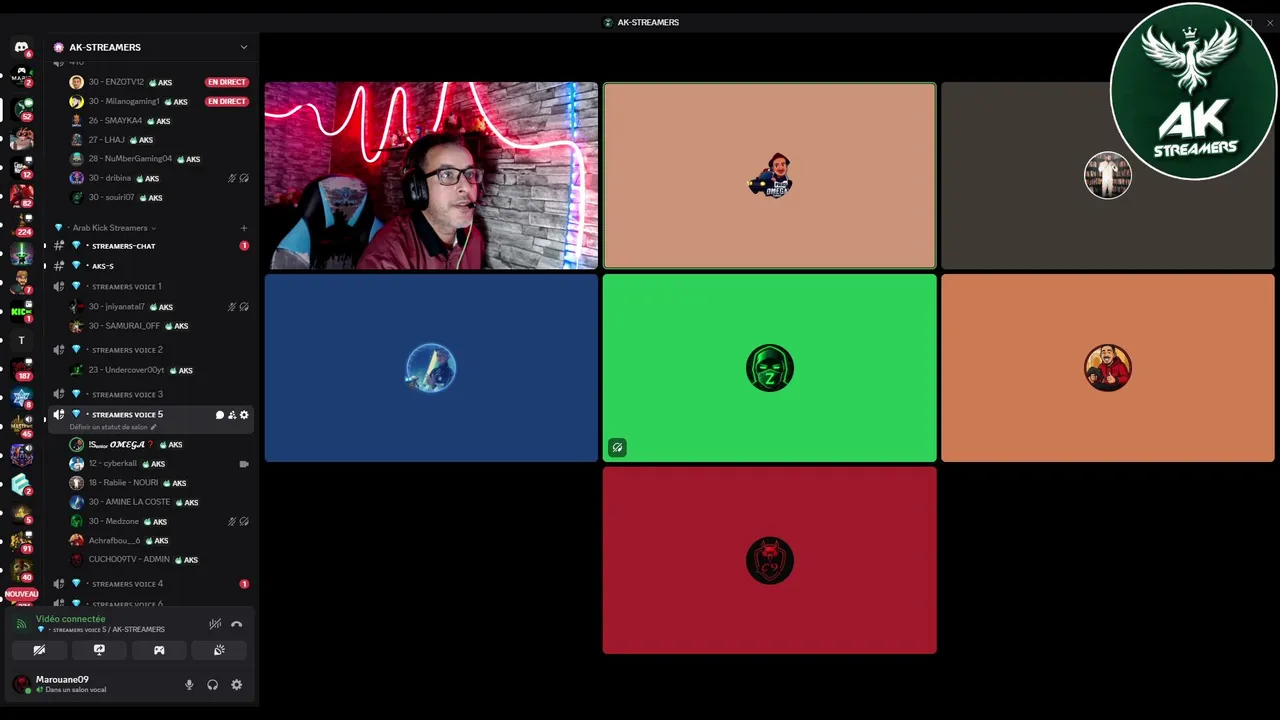The width and height of the screenshot is (1280, 720).
Task: Focus the blue participant tile
Action: point(431,368)
